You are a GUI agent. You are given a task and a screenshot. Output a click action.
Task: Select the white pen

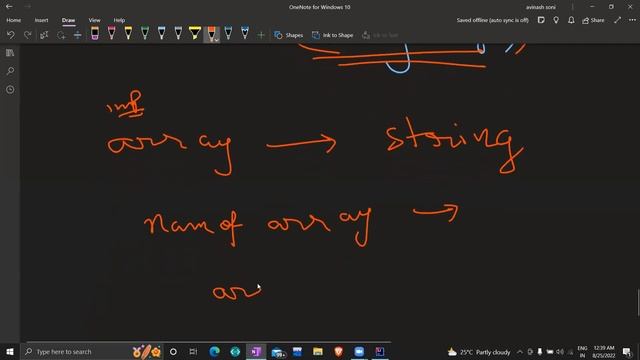[x=178, y=33]
